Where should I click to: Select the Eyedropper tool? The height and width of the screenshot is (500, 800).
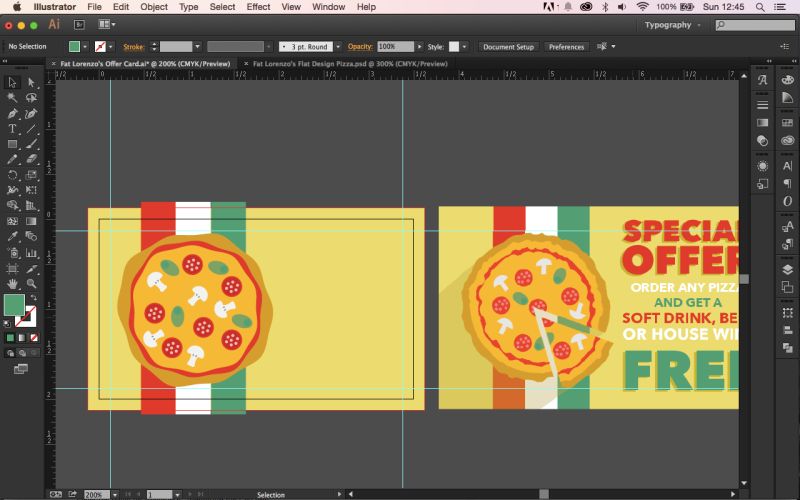pyautogui.click(x=12, y=236)
